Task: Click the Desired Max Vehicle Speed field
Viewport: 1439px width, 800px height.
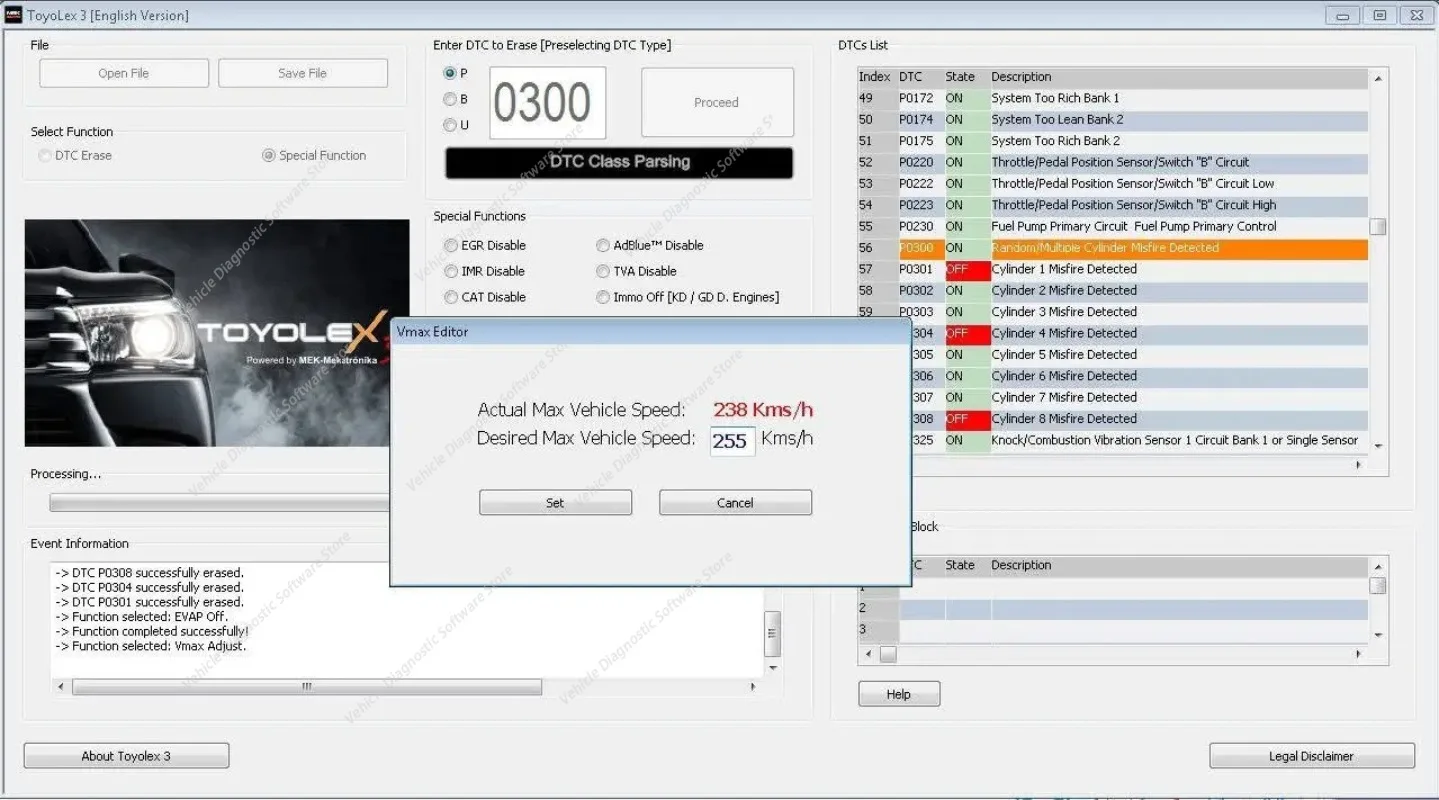Action: coord(732,441)
